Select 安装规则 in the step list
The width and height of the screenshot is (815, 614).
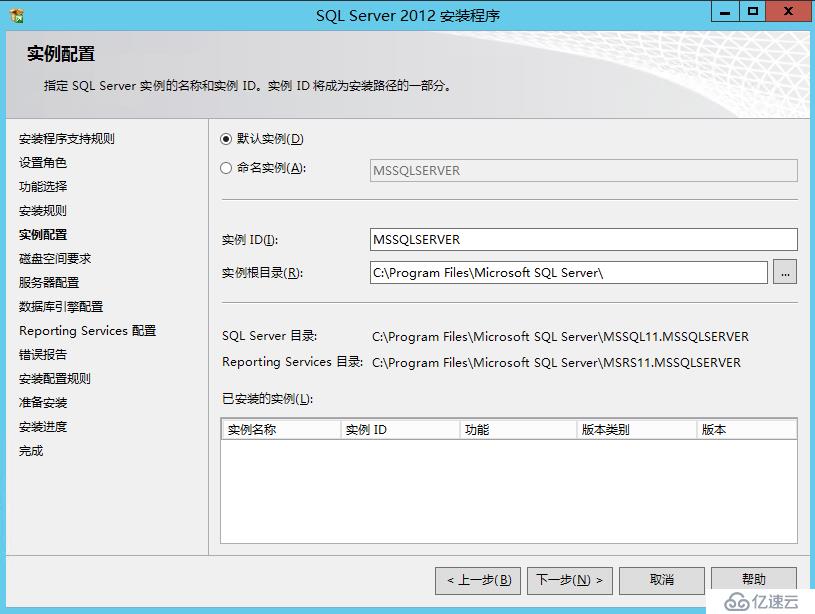click(43, 211)
